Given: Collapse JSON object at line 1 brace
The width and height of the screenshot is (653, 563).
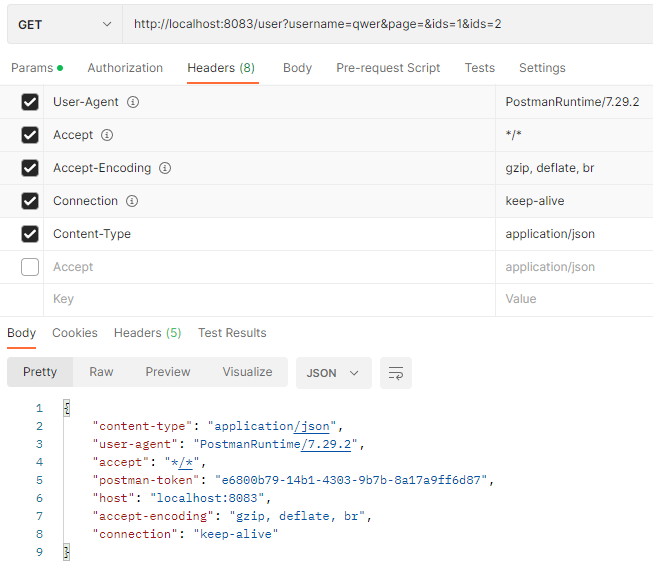Looking at the screenshot, I should click(67, 408).
